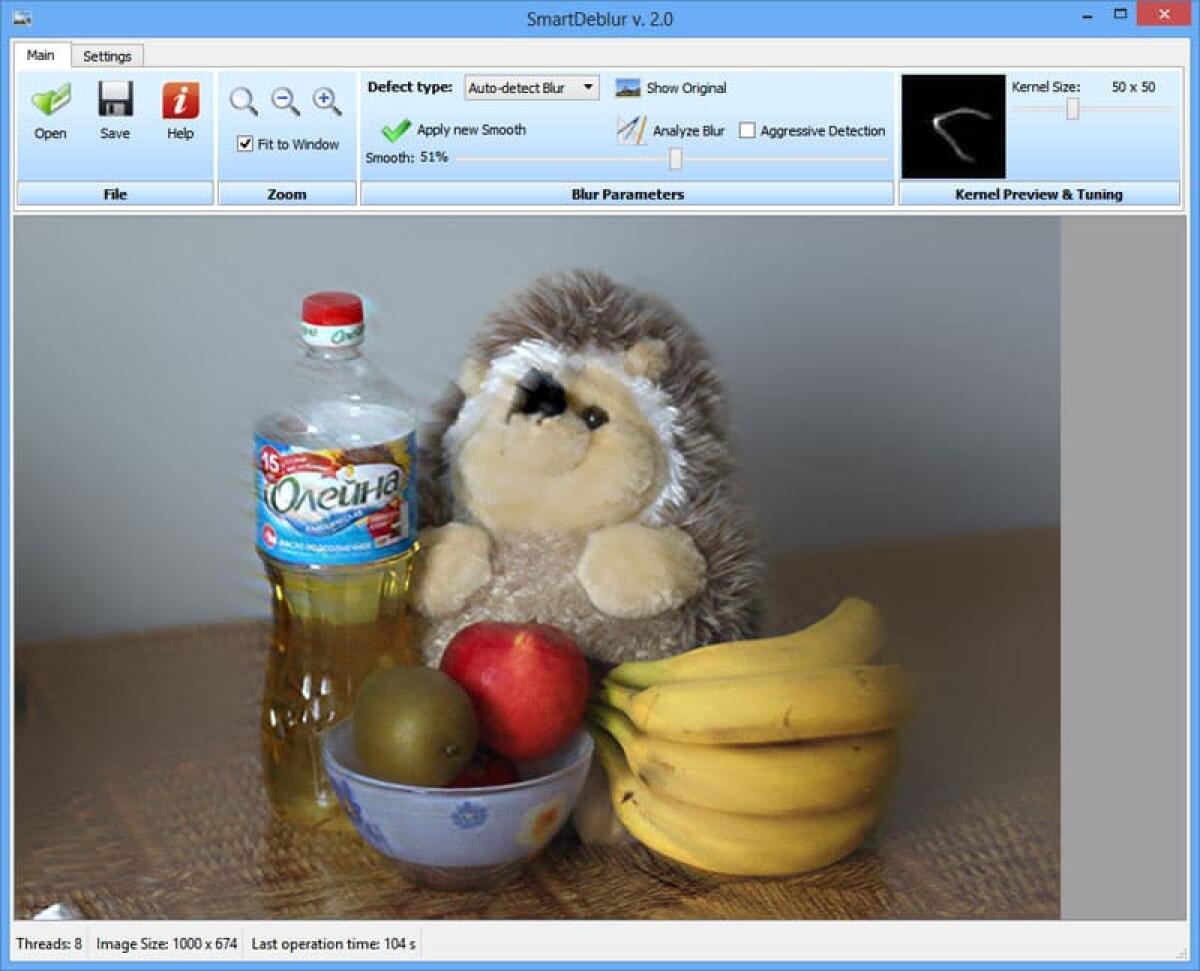1200x971 pixels.
Task: Open Help with the red info icon
Action: click(x=180, y=101)
